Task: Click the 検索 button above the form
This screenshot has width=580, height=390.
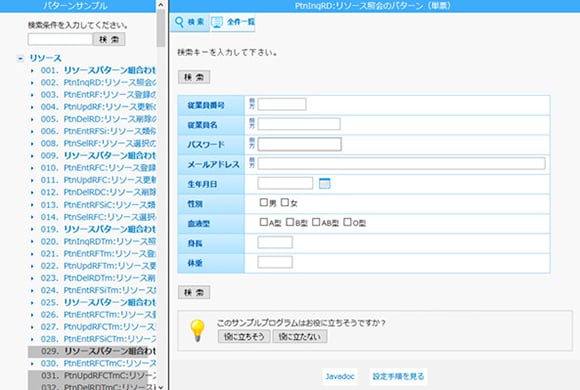Action: tap(194, 77)
